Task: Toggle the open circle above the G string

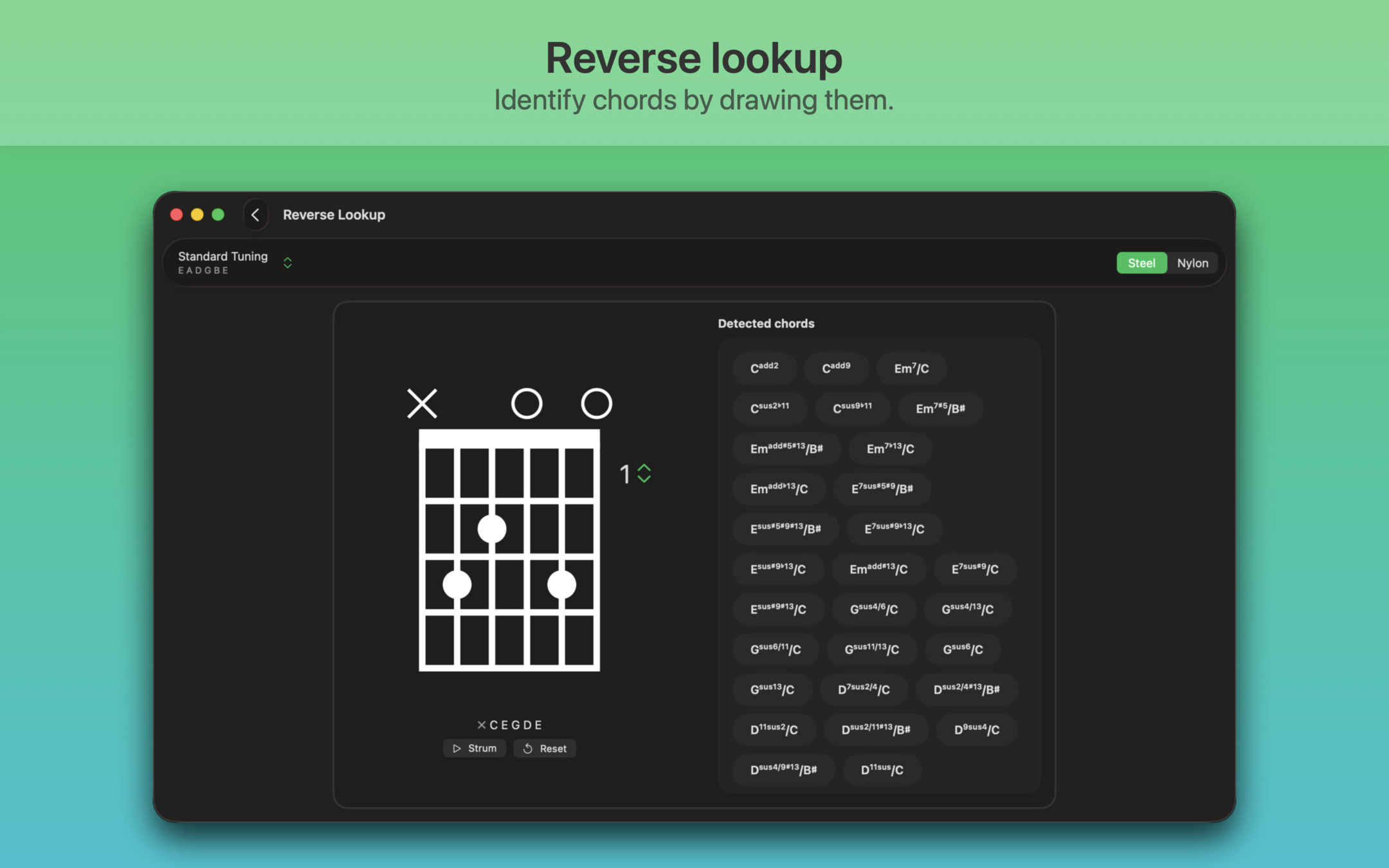Action: pos(527,404)
